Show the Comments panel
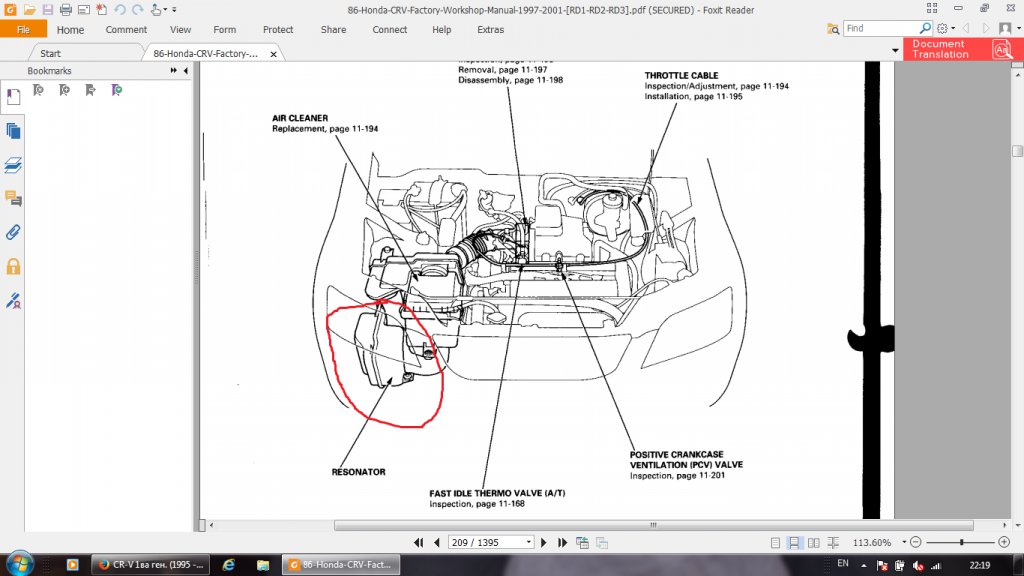Screen dimensions: 1024x576 pyautogui.click(x=13, y=198)
